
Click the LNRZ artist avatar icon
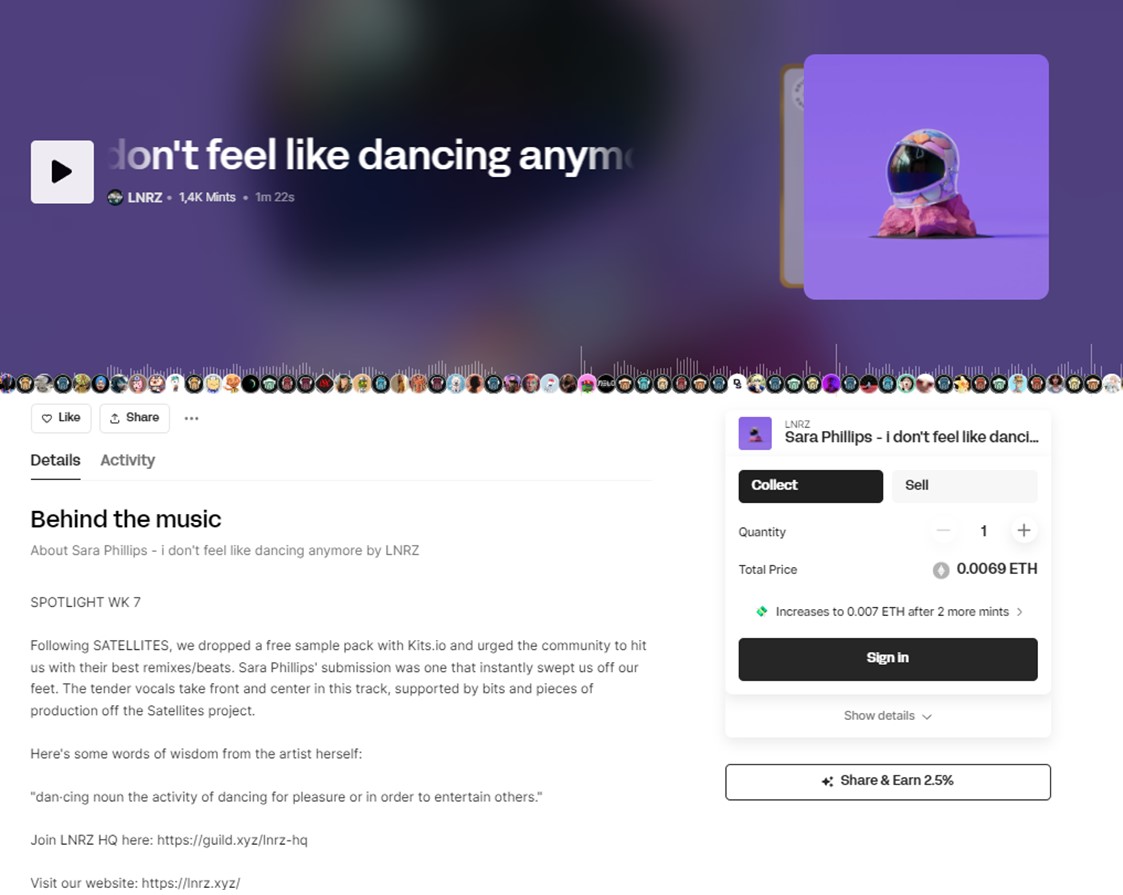coord(115,197)
